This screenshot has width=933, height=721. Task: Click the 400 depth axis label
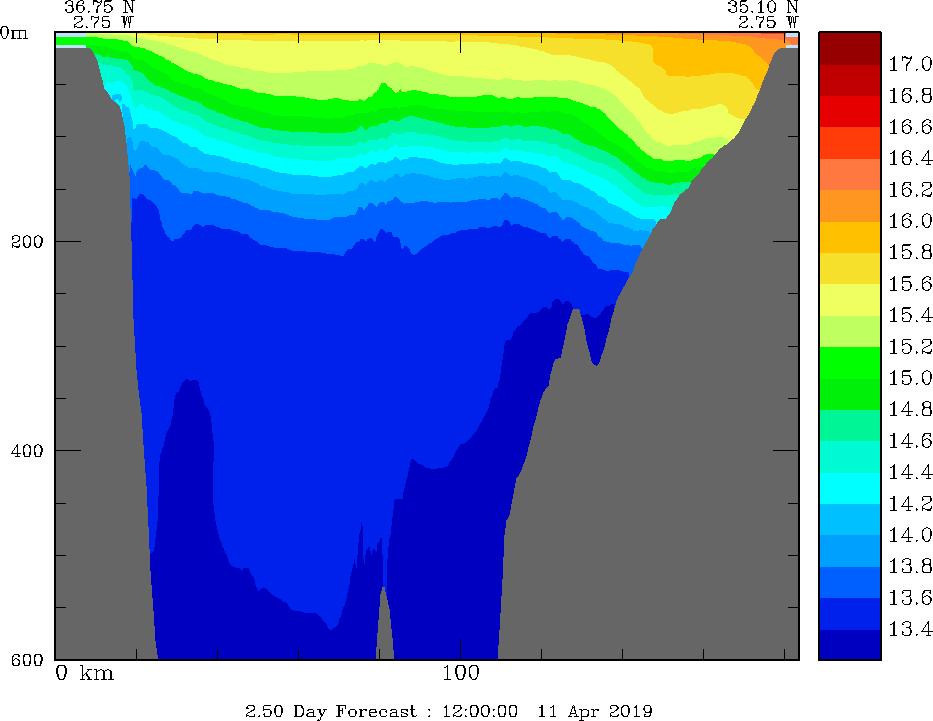27,450
